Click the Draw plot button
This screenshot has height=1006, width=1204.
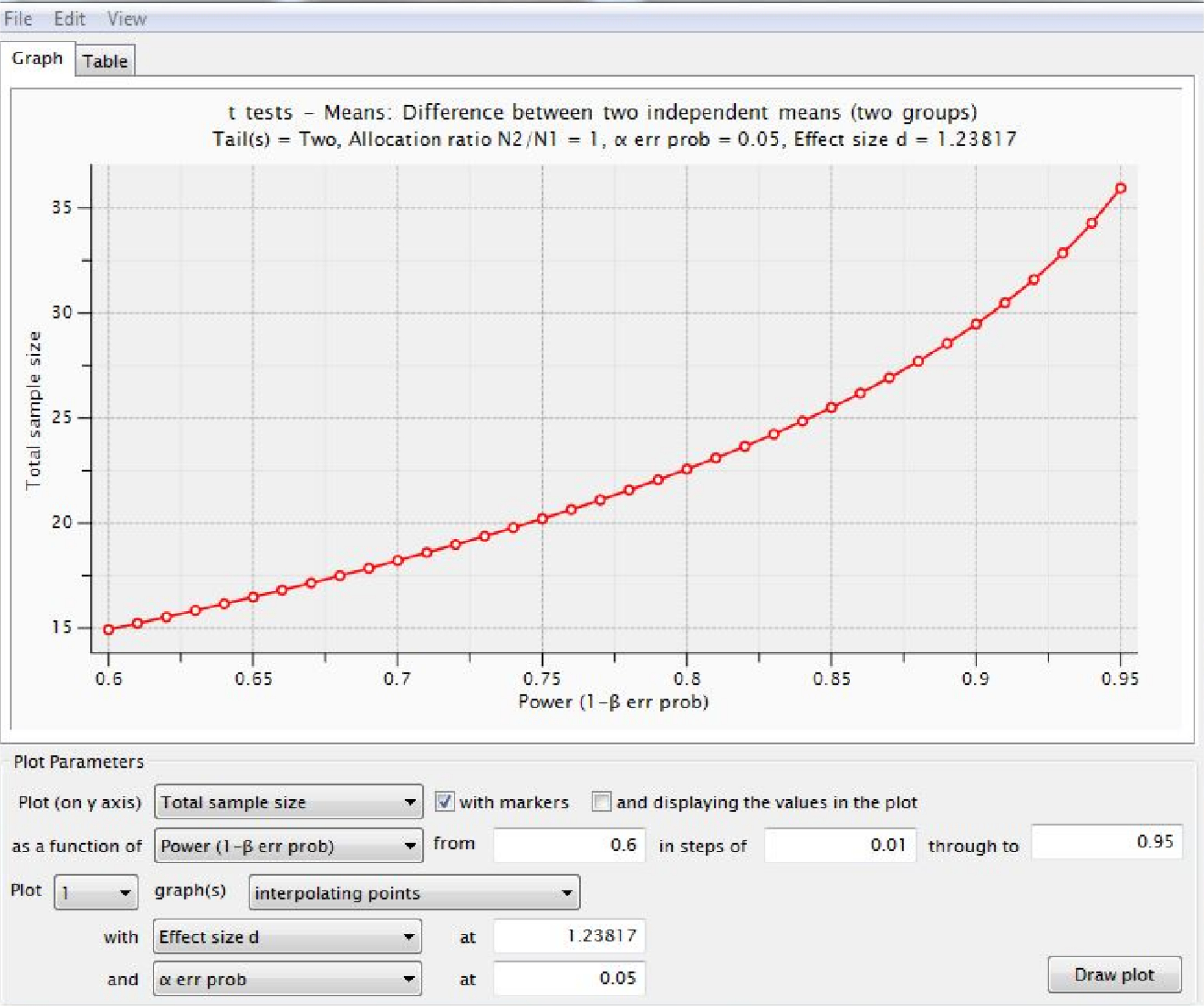pos(1114,975)
